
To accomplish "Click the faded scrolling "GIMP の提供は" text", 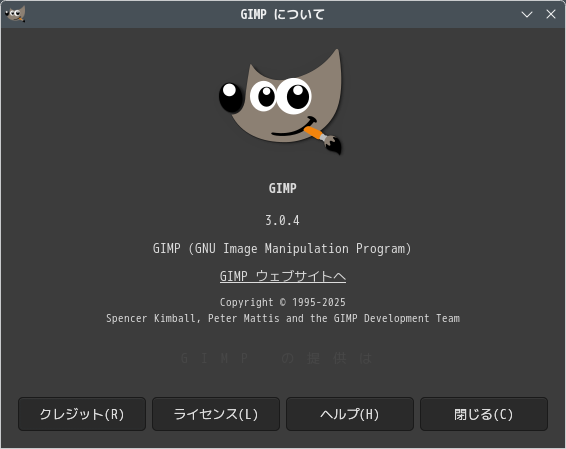I will [x=276, y=358].
